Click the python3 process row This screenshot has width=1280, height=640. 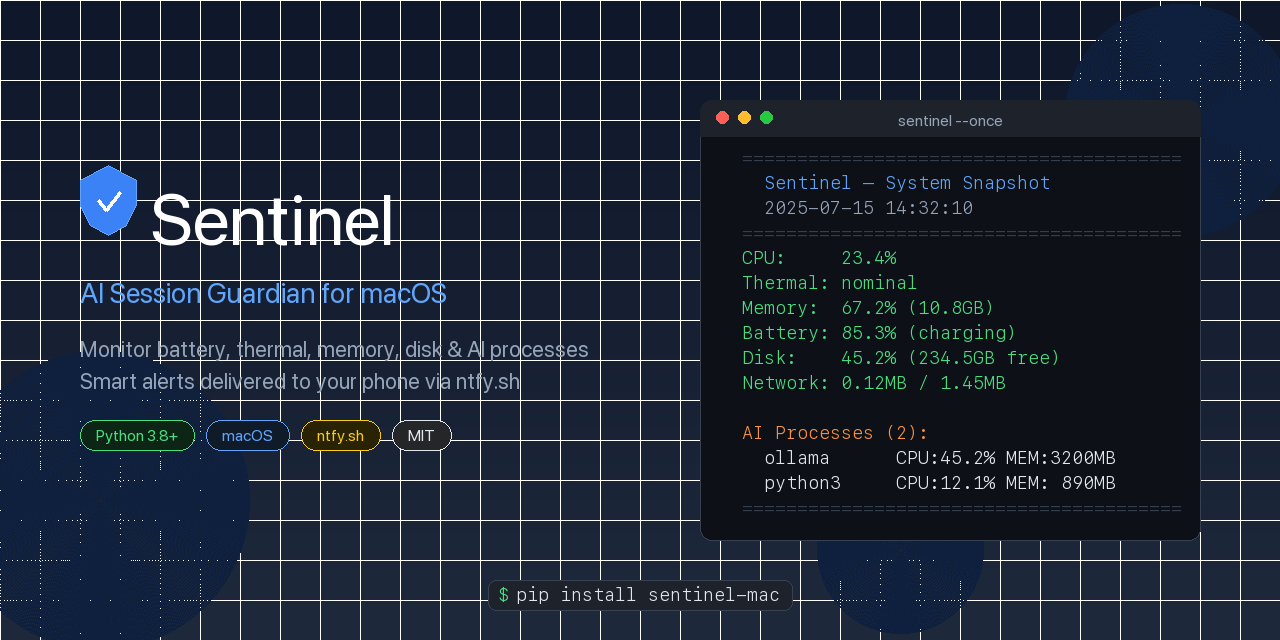(940, 483)
